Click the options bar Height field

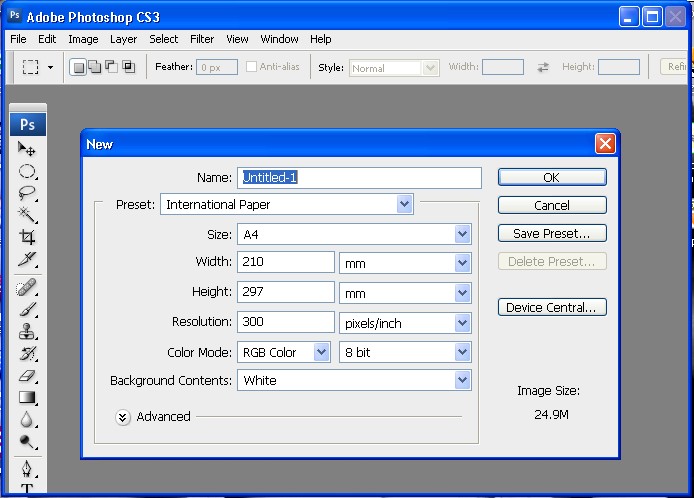pos(619,67)
